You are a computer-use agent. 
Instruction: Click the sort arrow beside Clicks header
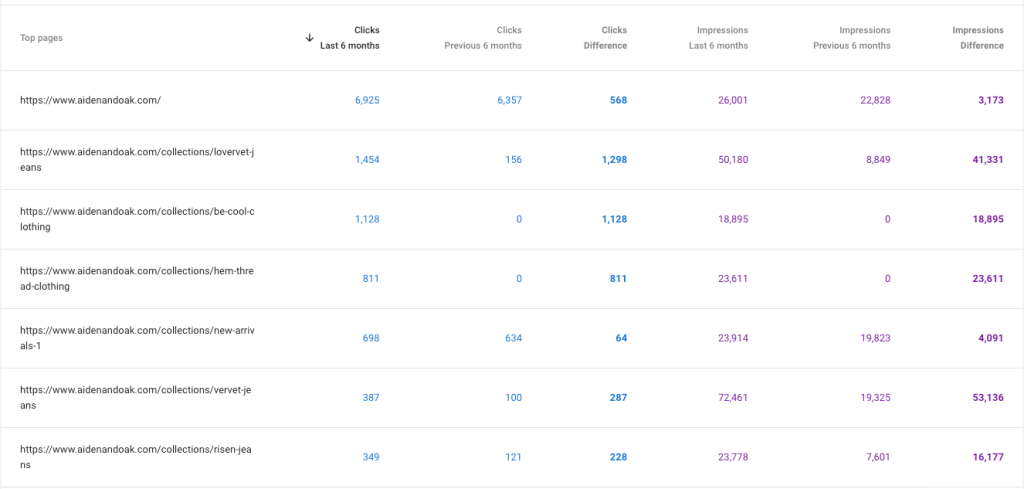click(x=310, y=38)
